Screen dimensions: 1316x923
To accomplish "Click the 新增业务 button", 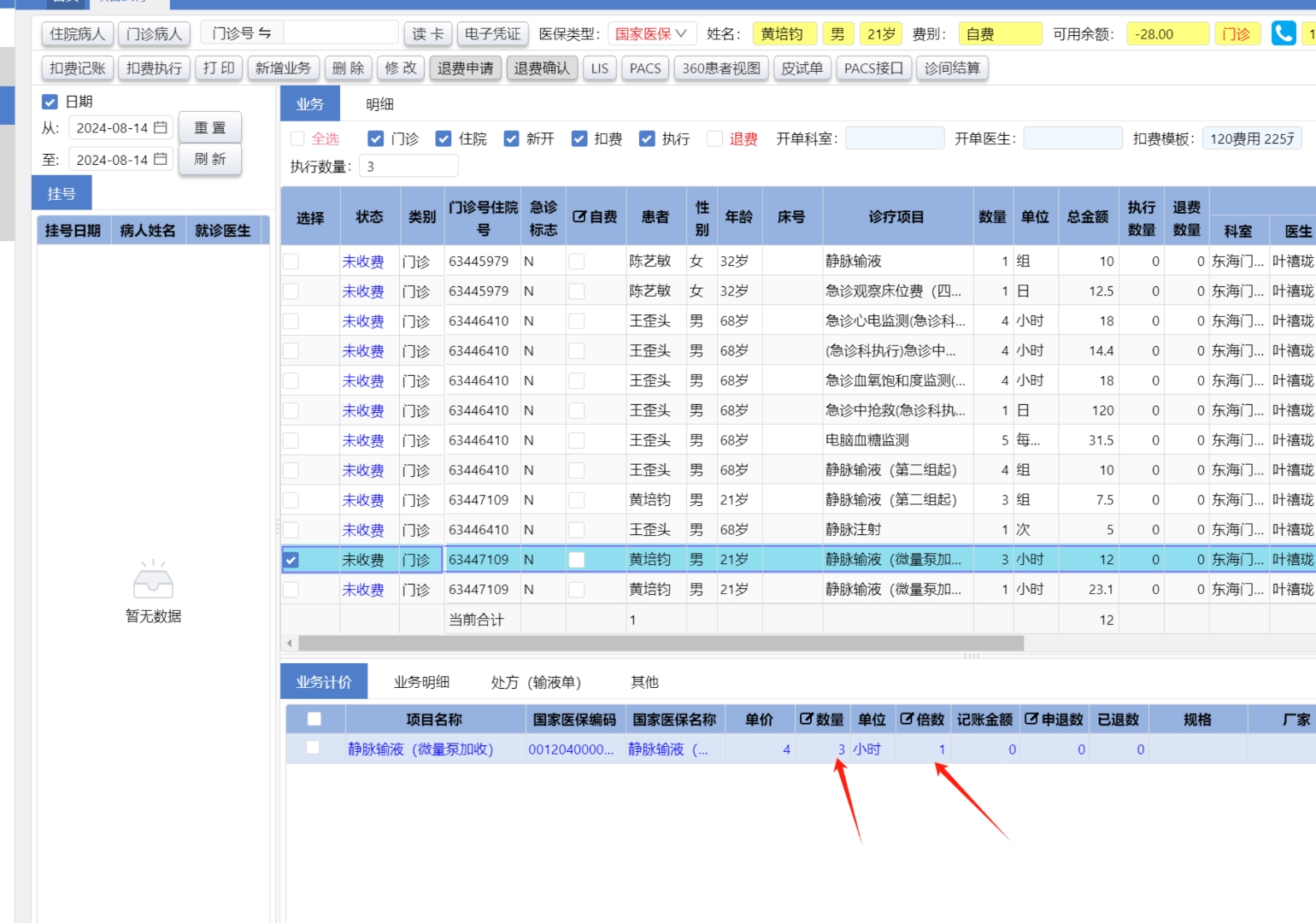I will click(283, 68).
